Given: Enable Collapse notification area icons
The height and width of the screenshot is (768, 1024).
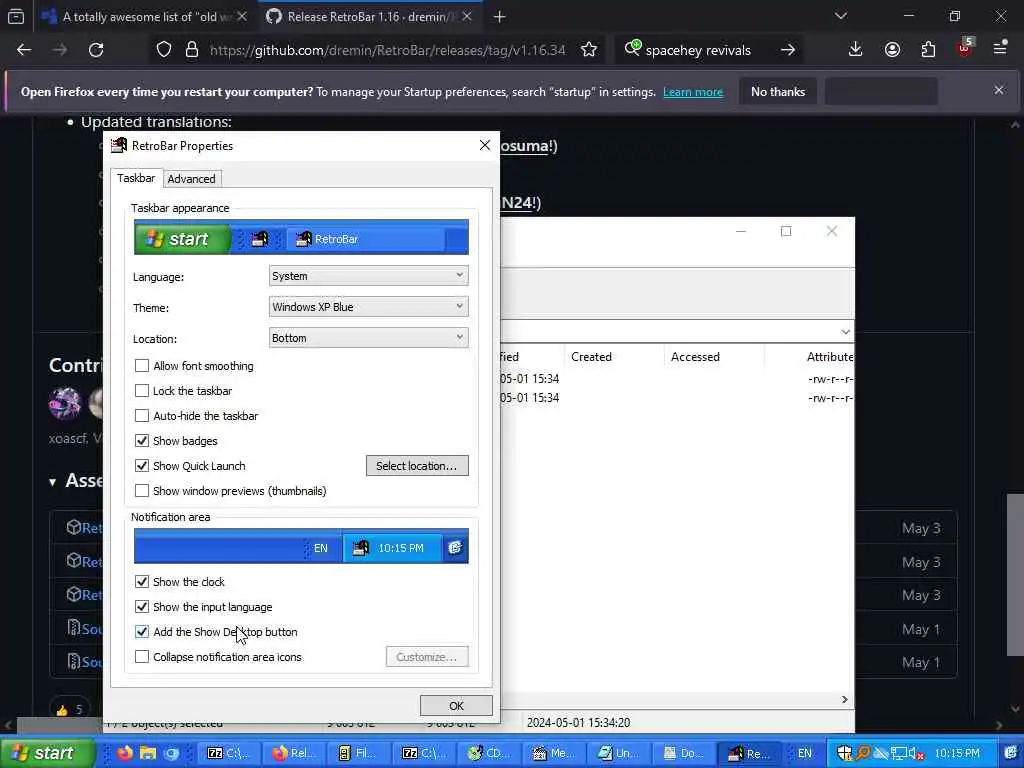Looking at the screenshot, I should point(142,656).
